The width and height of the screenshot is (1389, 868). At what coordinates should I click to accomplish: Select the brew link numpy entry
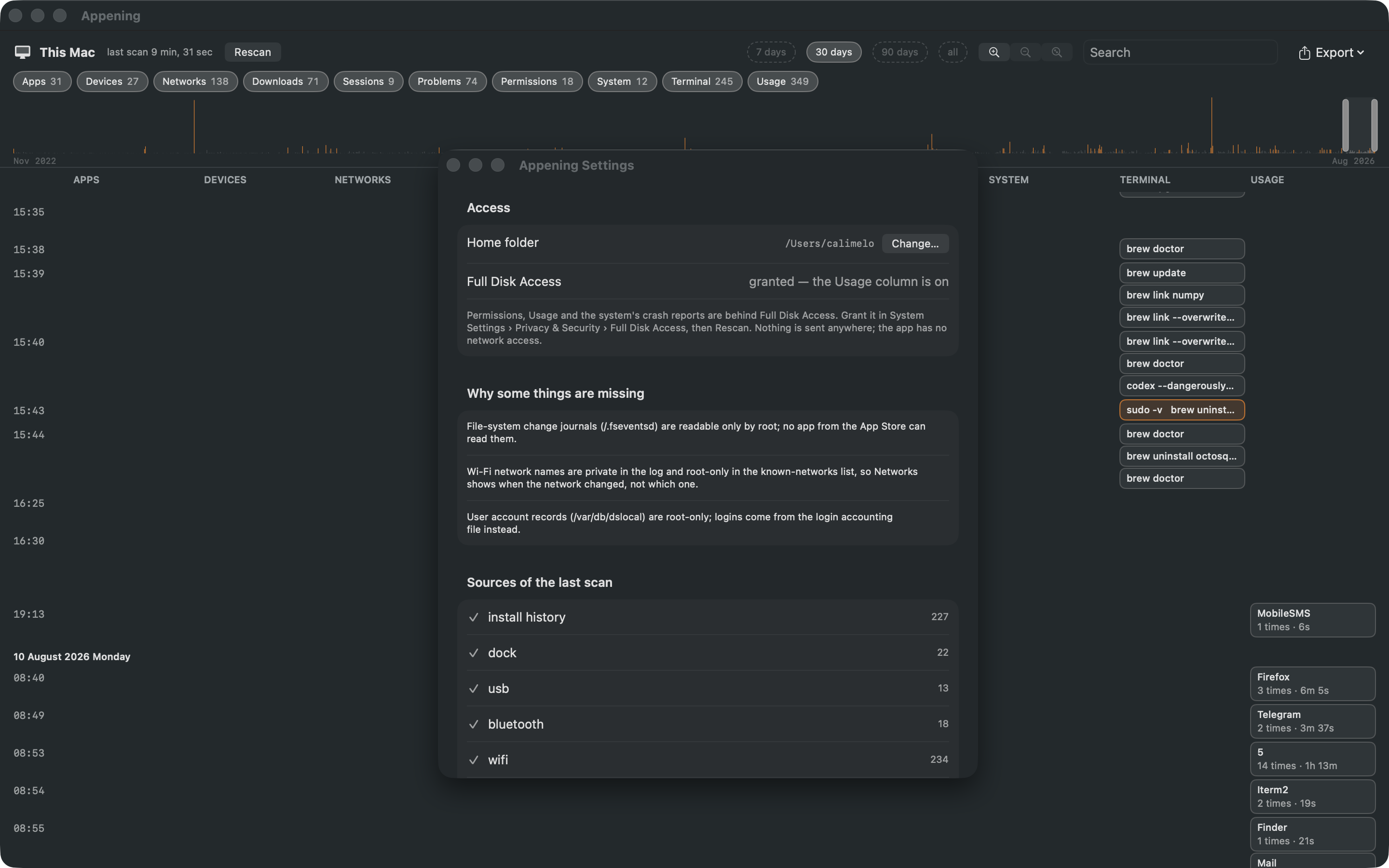[x=1182, y=295]
